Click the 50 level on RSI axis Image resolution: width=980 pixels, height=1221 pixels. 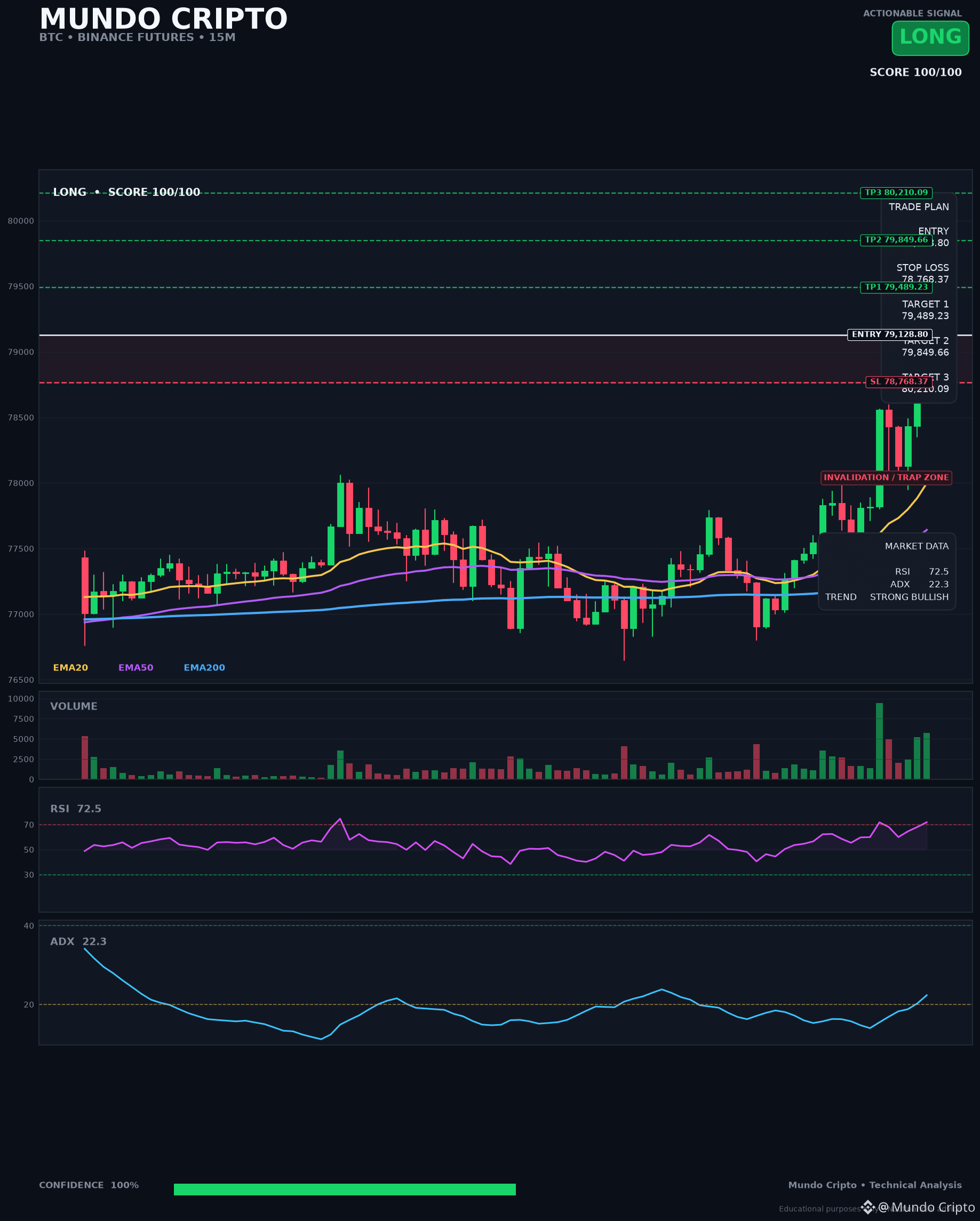(x=29, y=850)
